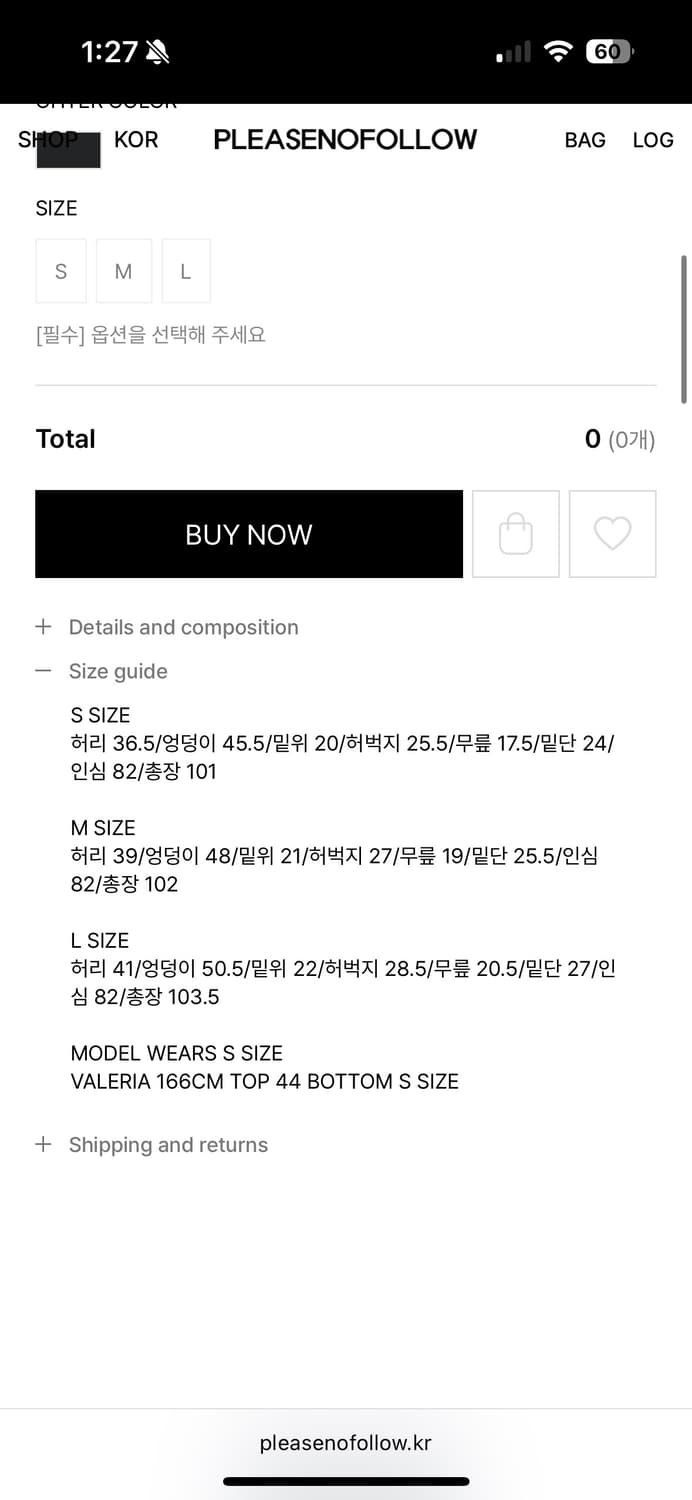Tap LOG to open the login page
692x1500 pixels.
point(652,140)
